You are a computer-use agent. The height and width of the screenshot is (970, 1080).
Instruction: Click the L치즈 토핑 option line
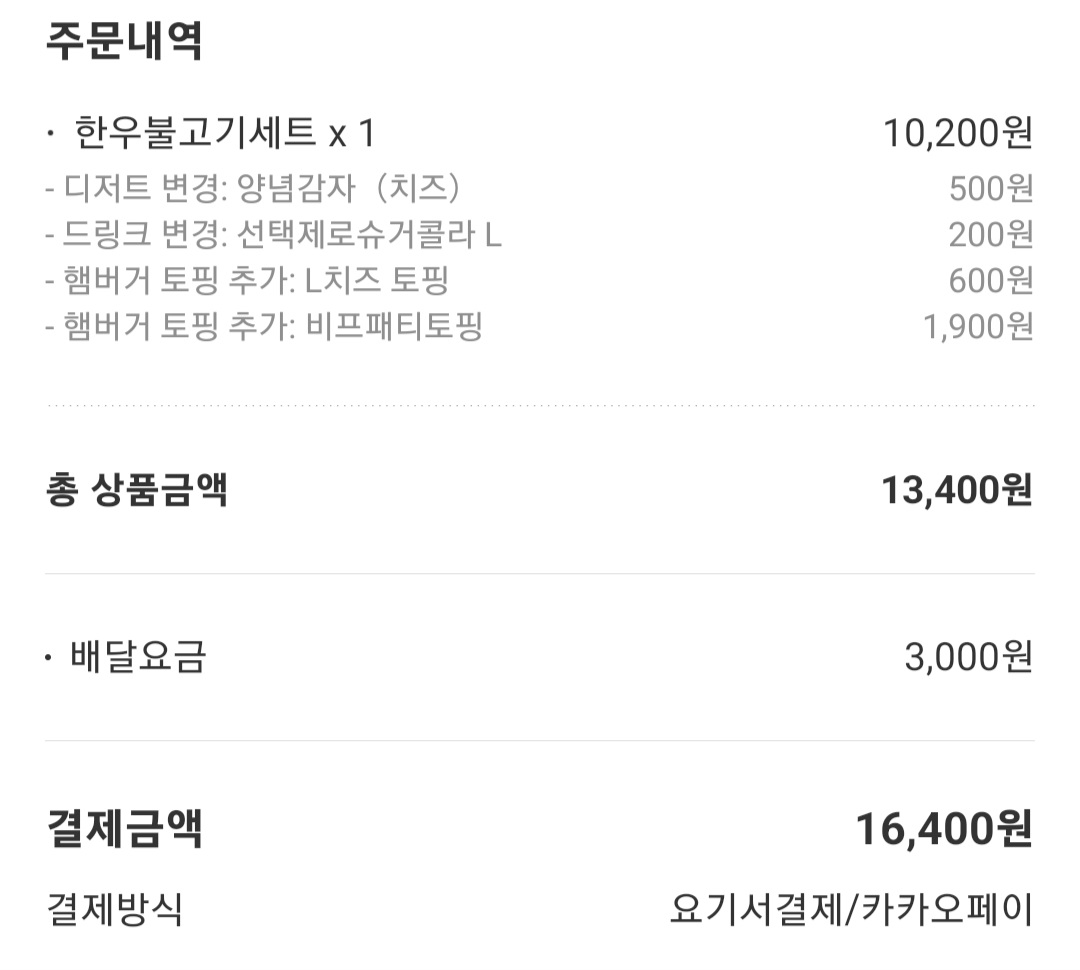247,280
